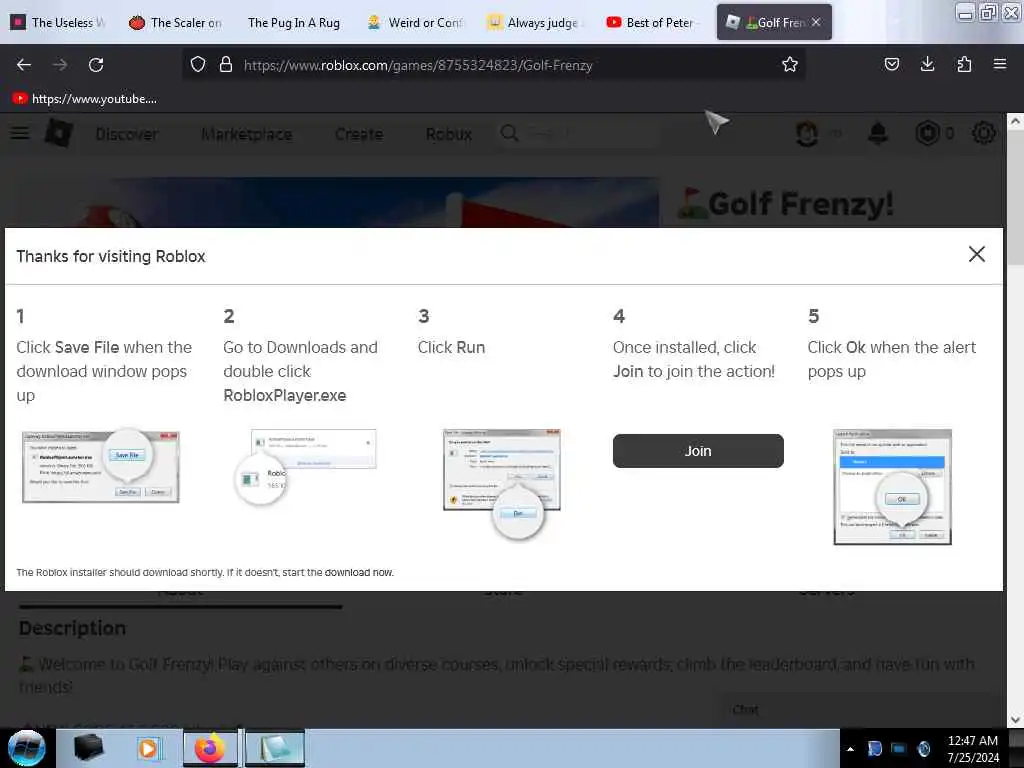Click the Run dialog step thumbnail
This screenshot has height=768, width=1024.
pos(502,483)
